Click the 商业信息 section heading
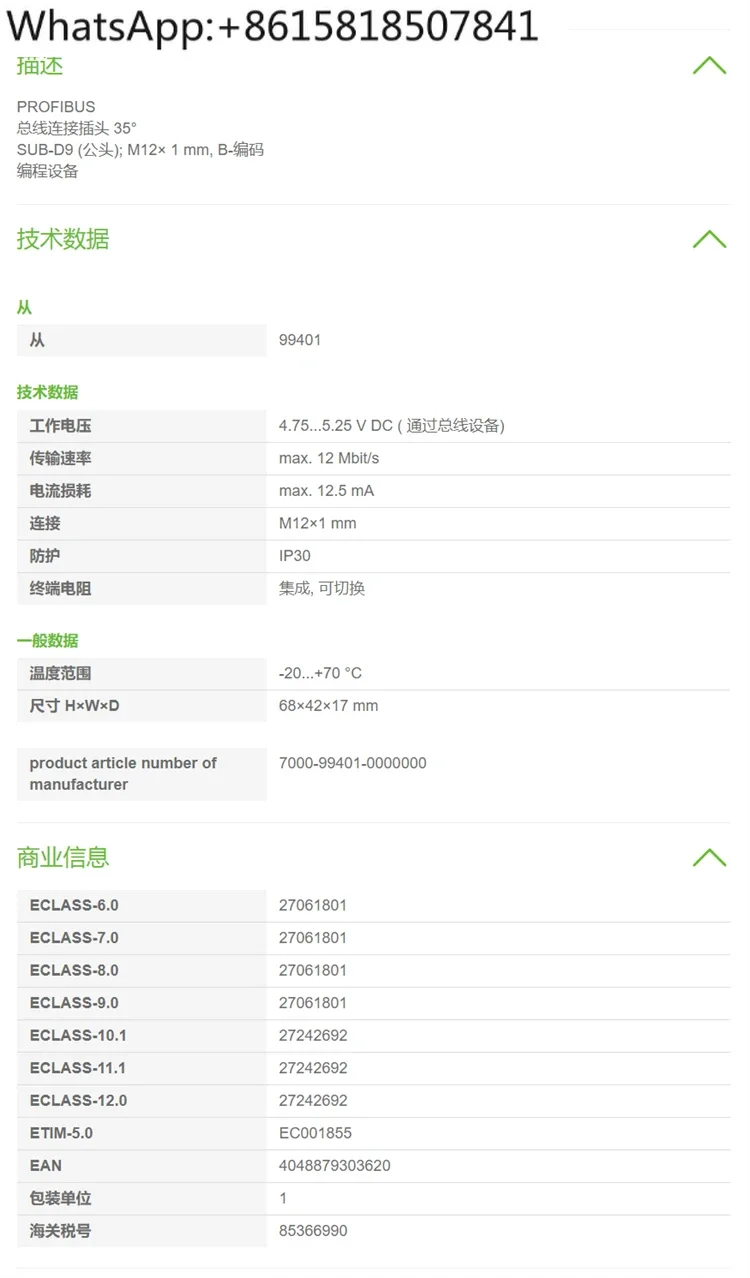 point(63,857)
